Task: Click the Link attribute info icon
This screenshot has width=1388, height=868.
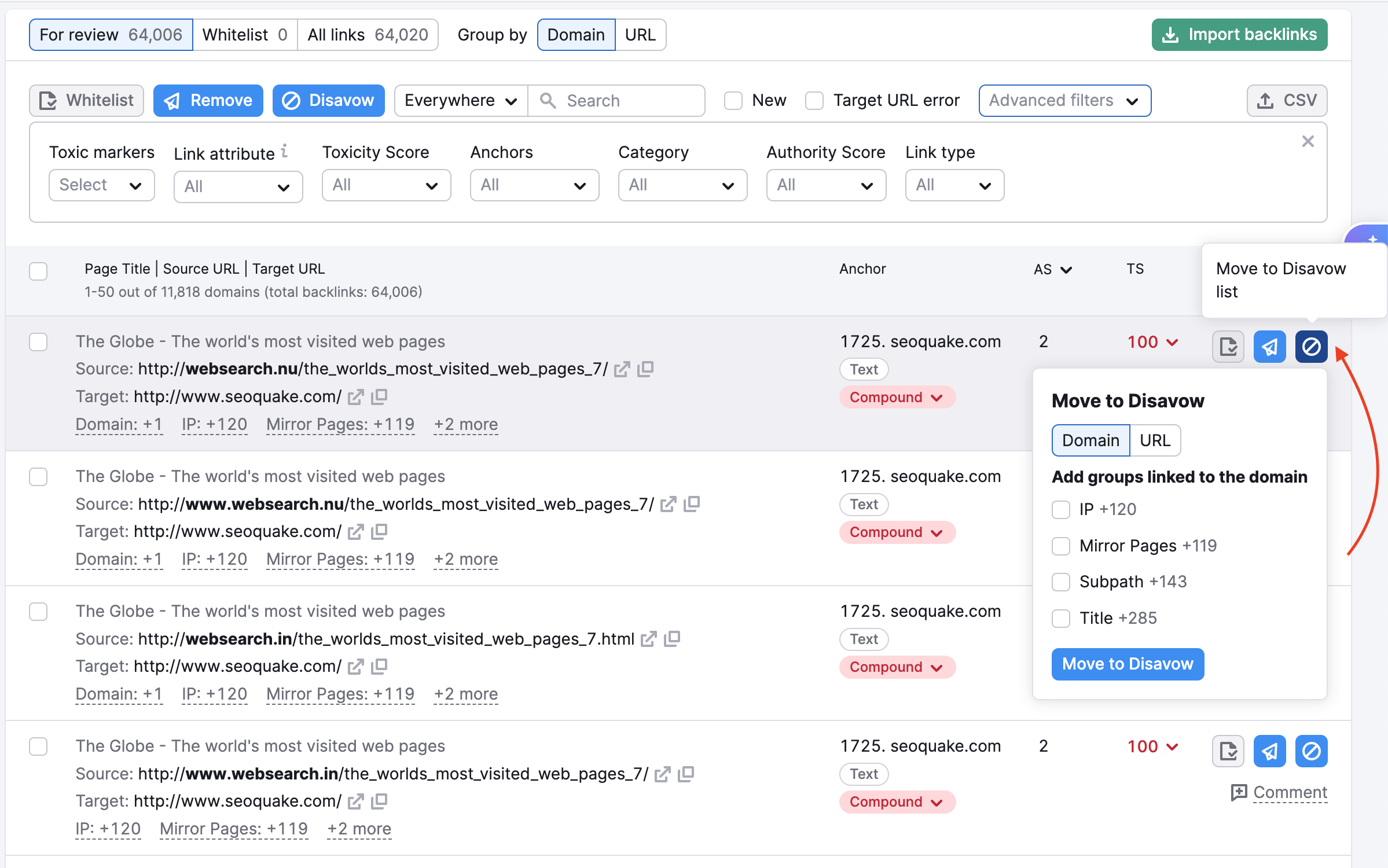Action: coord(285,151)
